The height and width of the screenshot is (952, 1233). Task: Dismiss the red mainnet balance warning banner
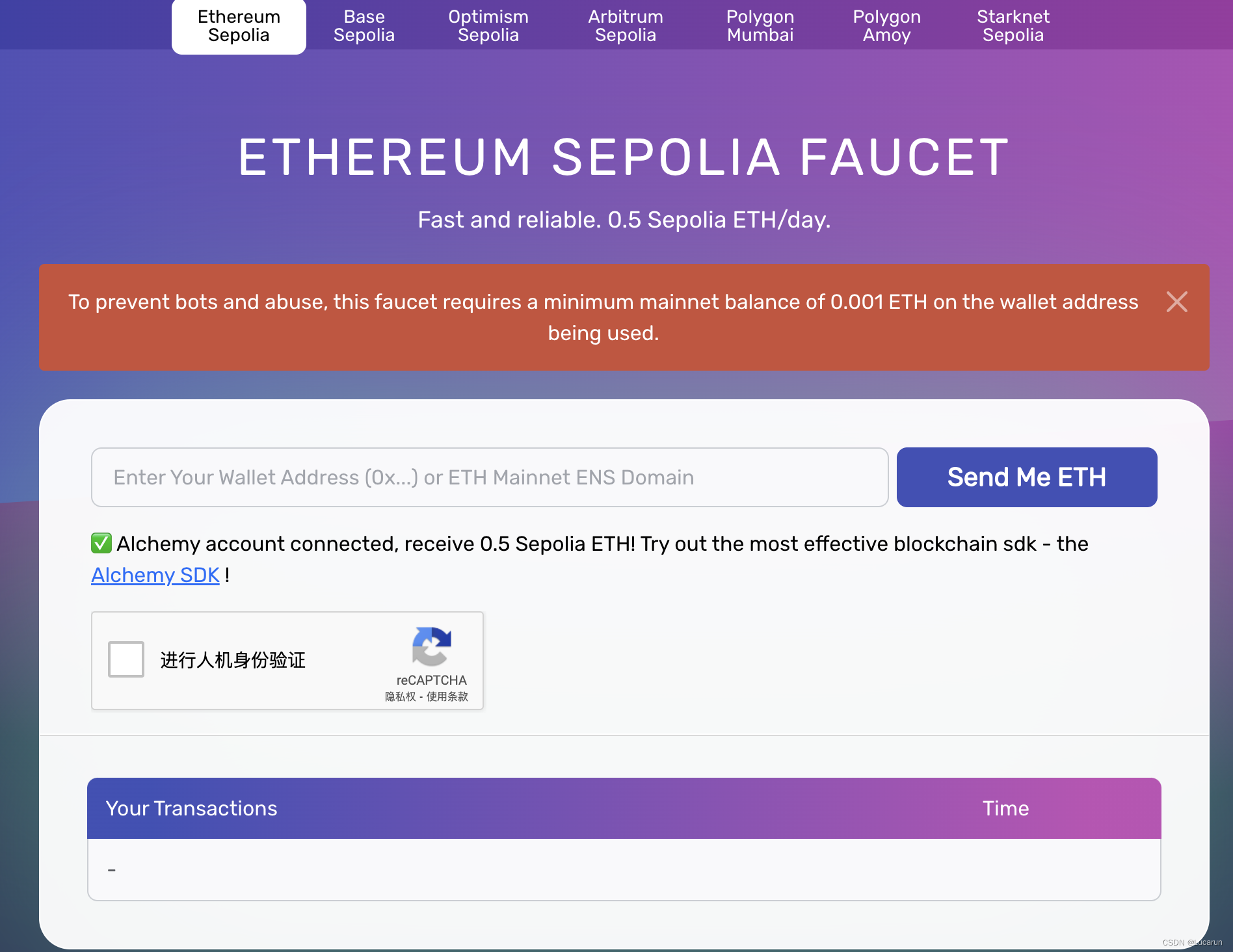point(1176,302)
